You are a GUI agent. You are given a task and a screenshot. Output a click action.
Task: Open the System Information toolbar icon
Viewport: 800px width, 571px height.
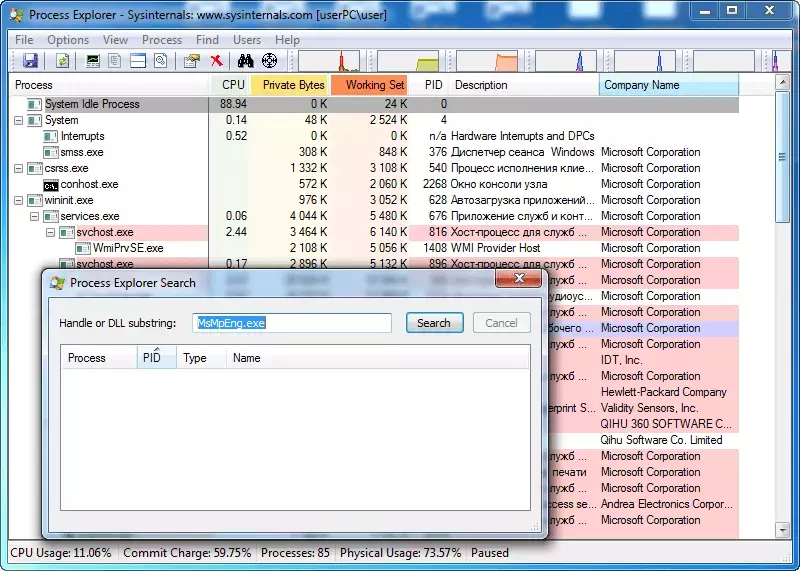(x=93, y=61)
